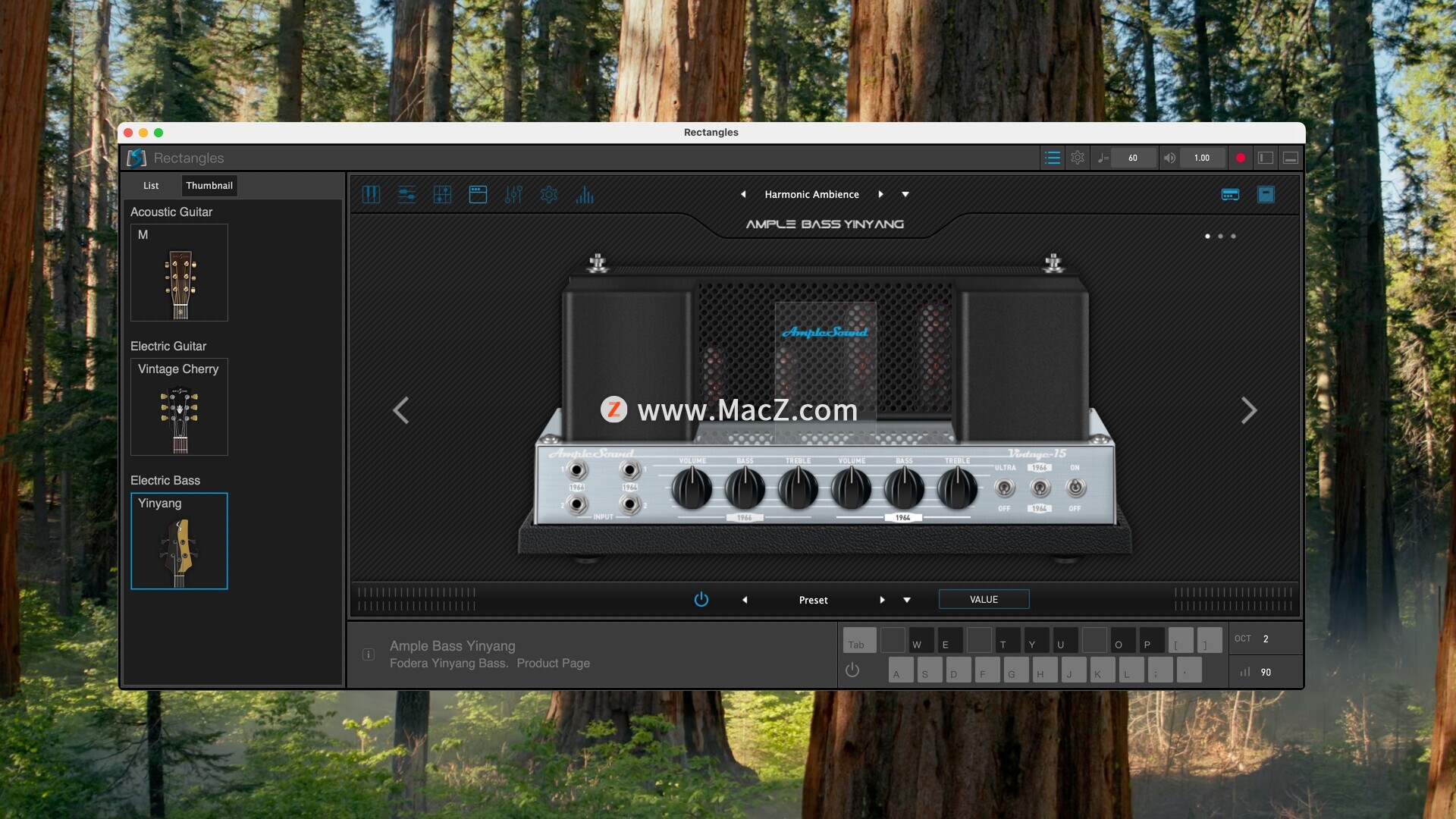Click the 1964 input 1 jack
The height and width of the screenshot is (819, 1456).
(629, 470)
